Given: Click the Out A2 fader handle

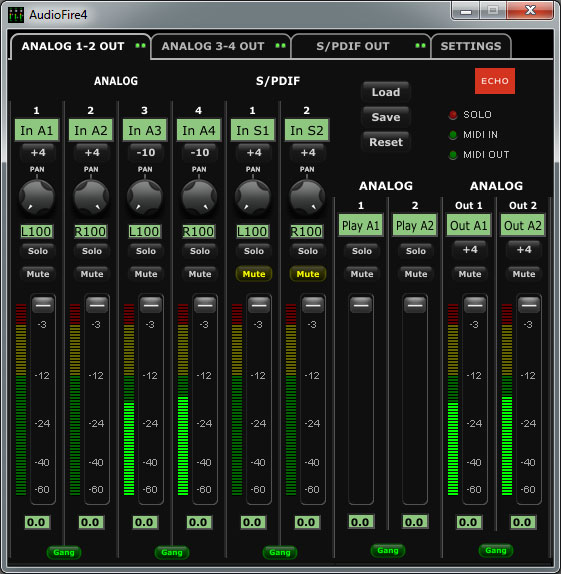Looking at the screenshot, I should (x=529, y=305).
